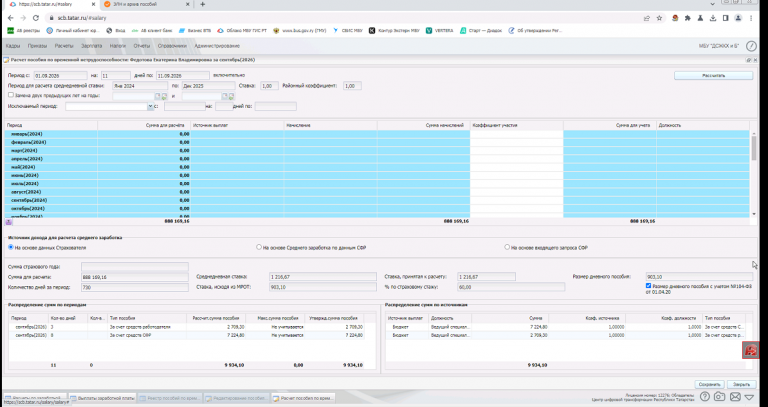Viewport: 768px width, 407px height.
Task: Select На основе входящего запроса СФР option
Action: tap(507, 247)
